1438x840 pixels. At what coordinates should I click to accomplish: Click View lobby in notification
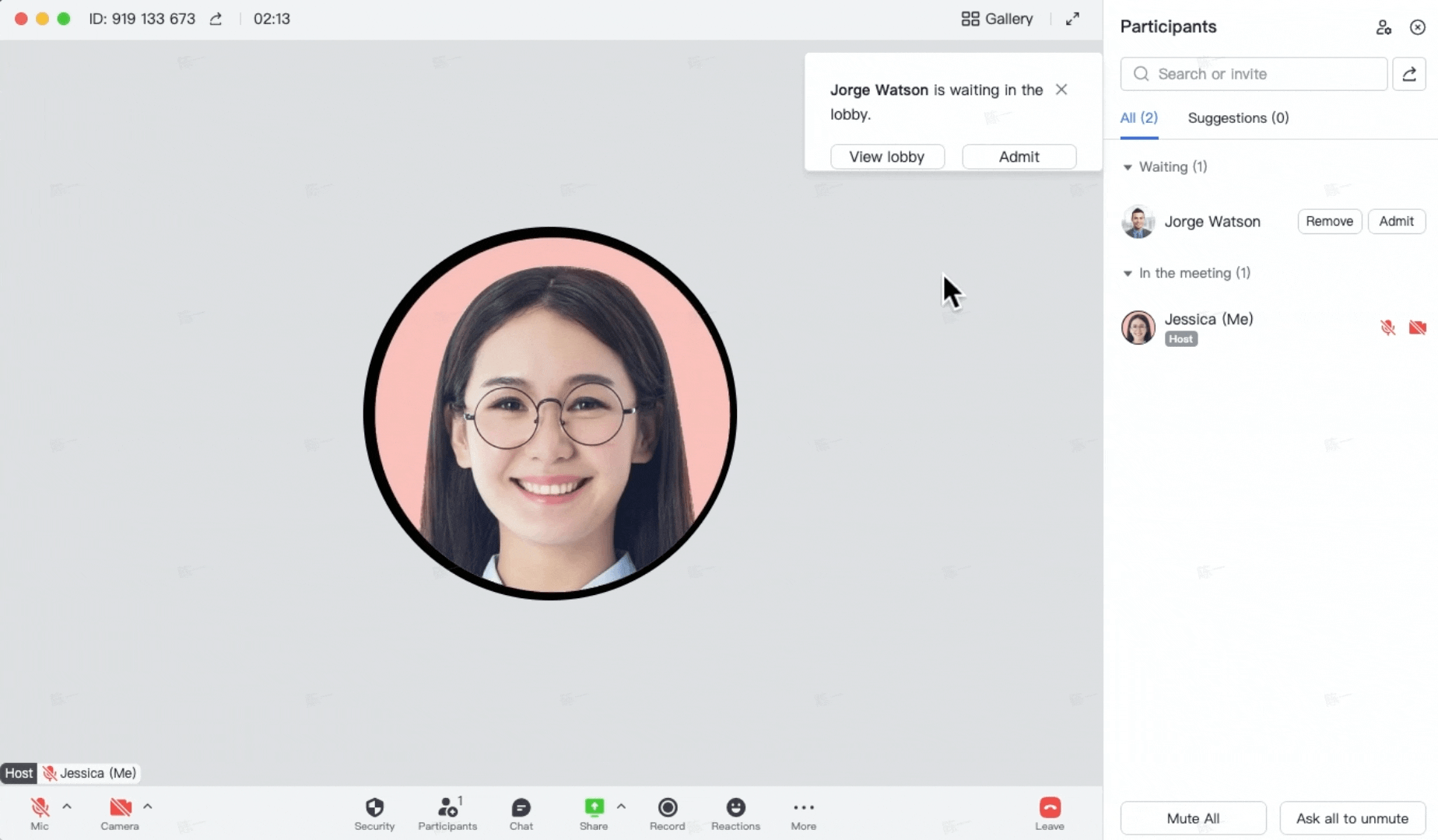pyautogui.click(x=887, y=156)
